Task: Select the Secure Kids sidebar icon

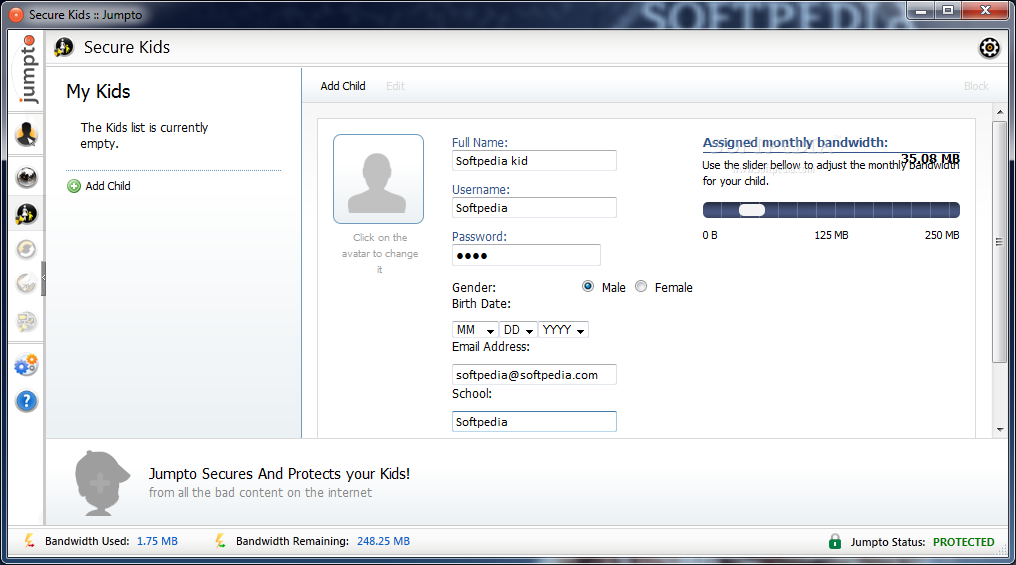Action: pos(27,214)
